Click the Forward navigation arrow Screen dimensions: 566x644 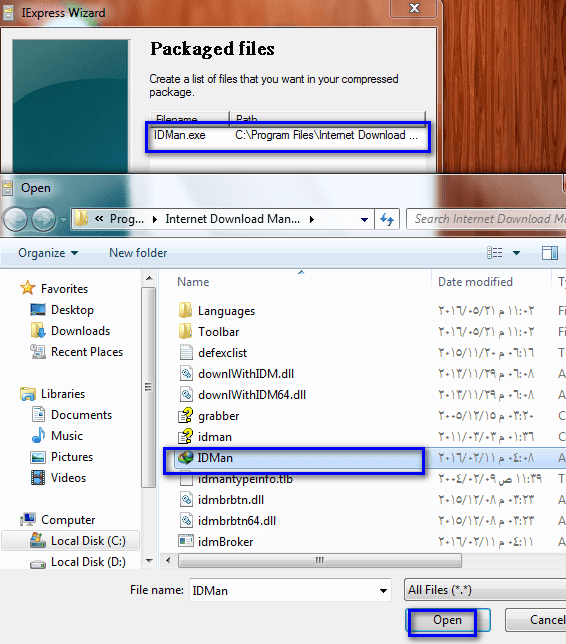click(44, 219)
